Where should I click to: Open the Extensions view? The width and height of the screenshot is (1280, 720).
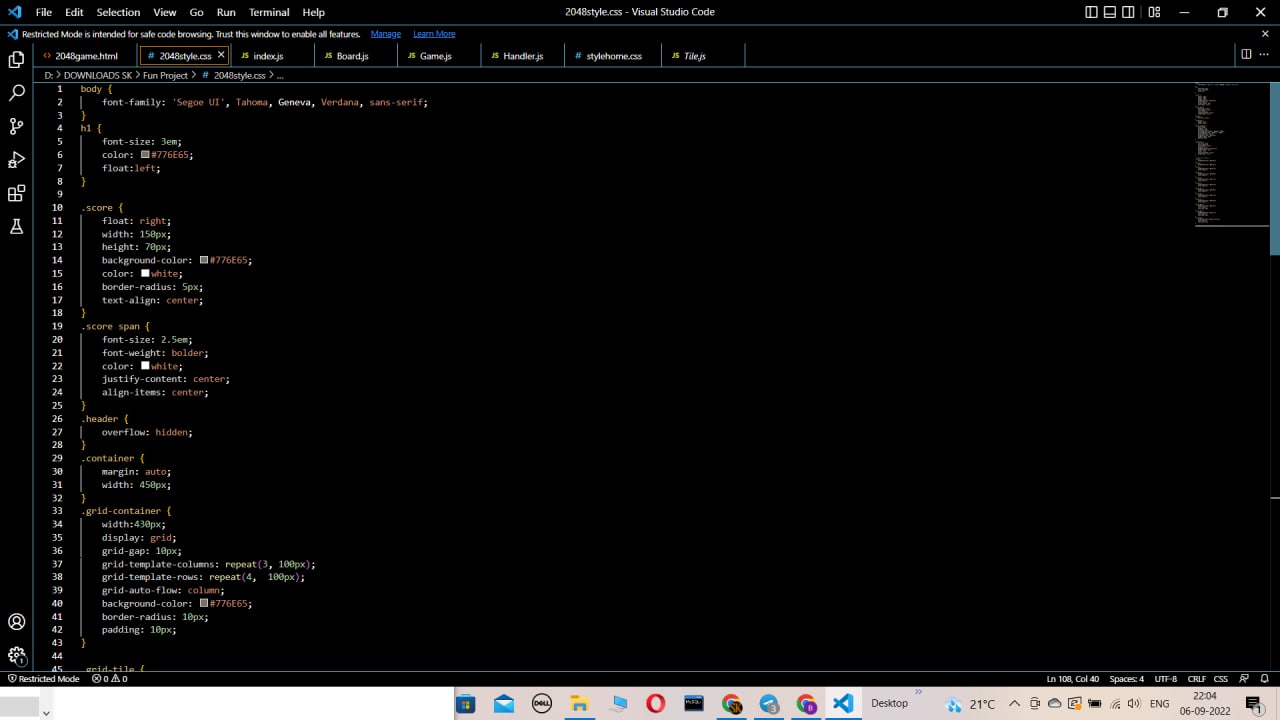tap(16, 193)
